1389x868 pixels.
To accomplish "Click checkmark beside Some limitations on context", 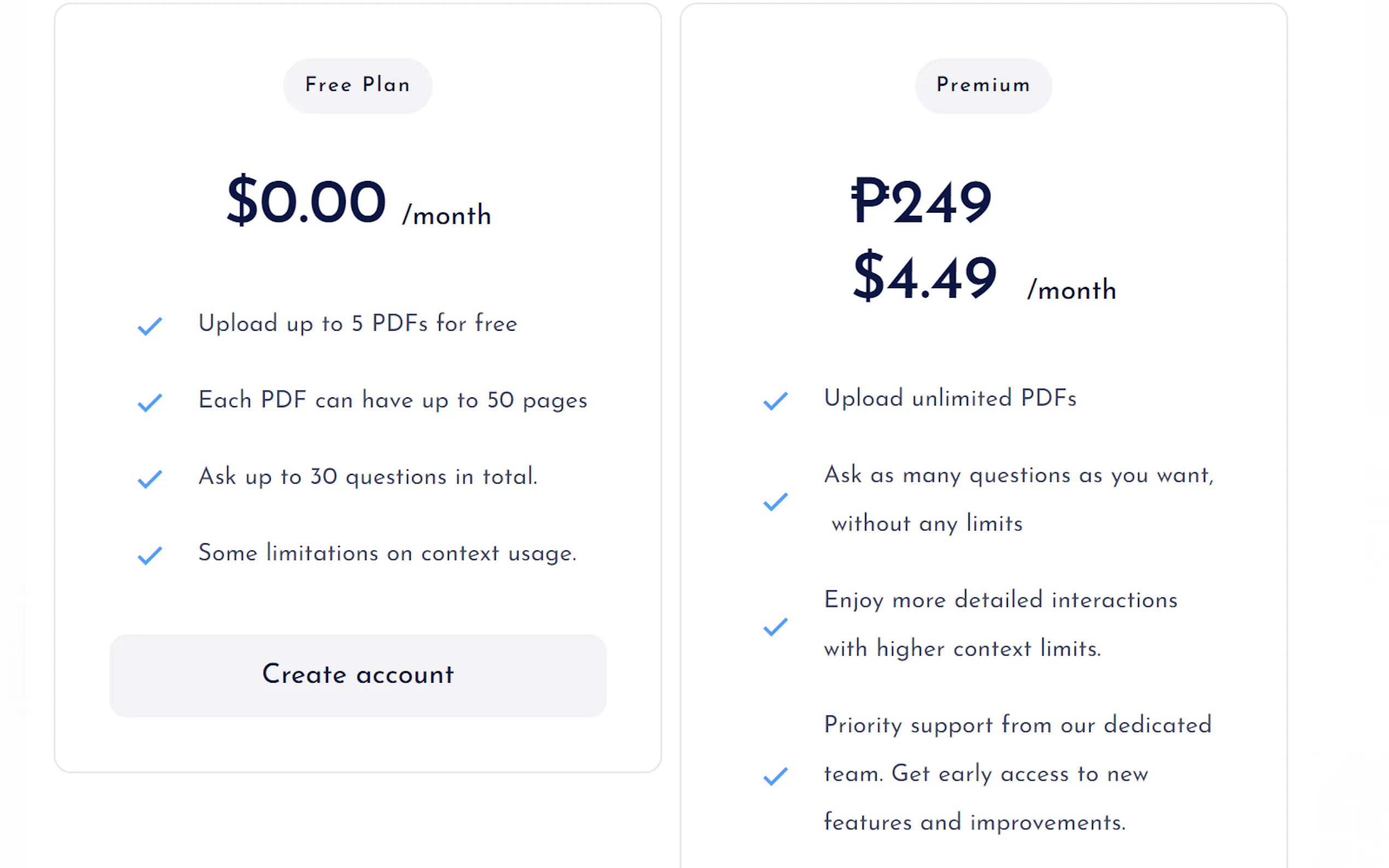I will tap(150, 555).
